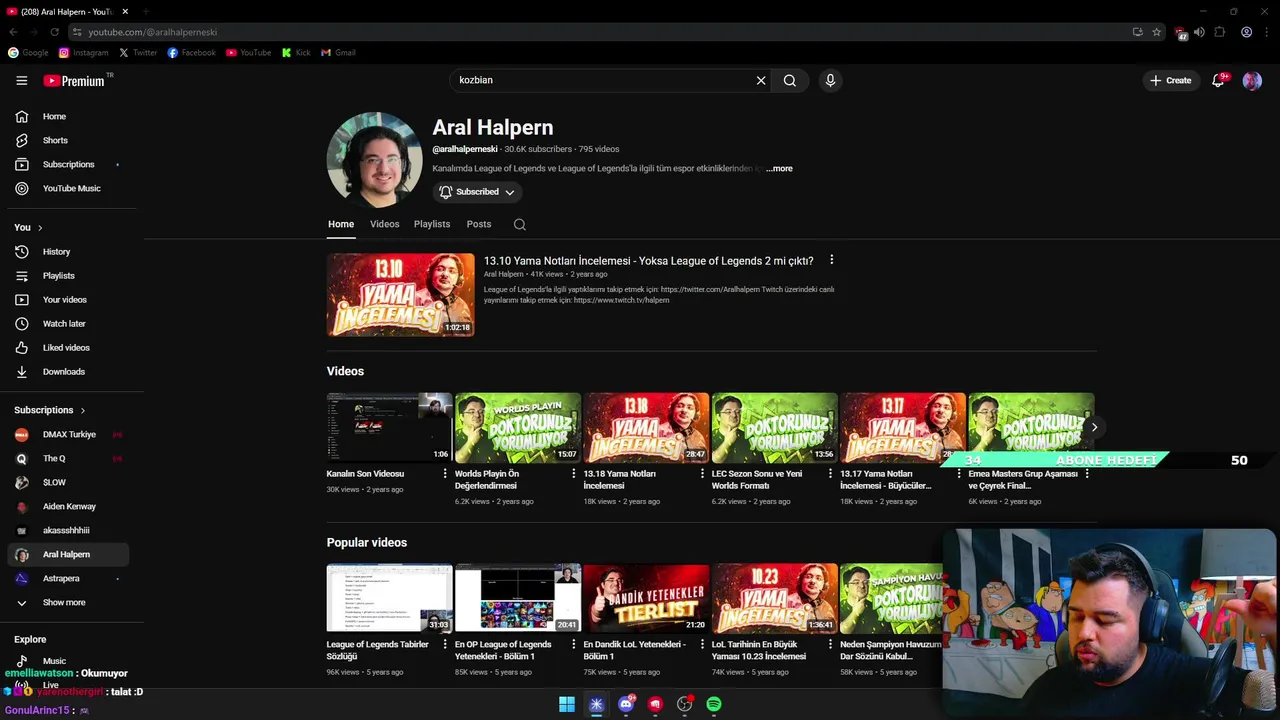Switch to the Playlists tab
This screenshot has width=1280, height=720.
point(432,225)
